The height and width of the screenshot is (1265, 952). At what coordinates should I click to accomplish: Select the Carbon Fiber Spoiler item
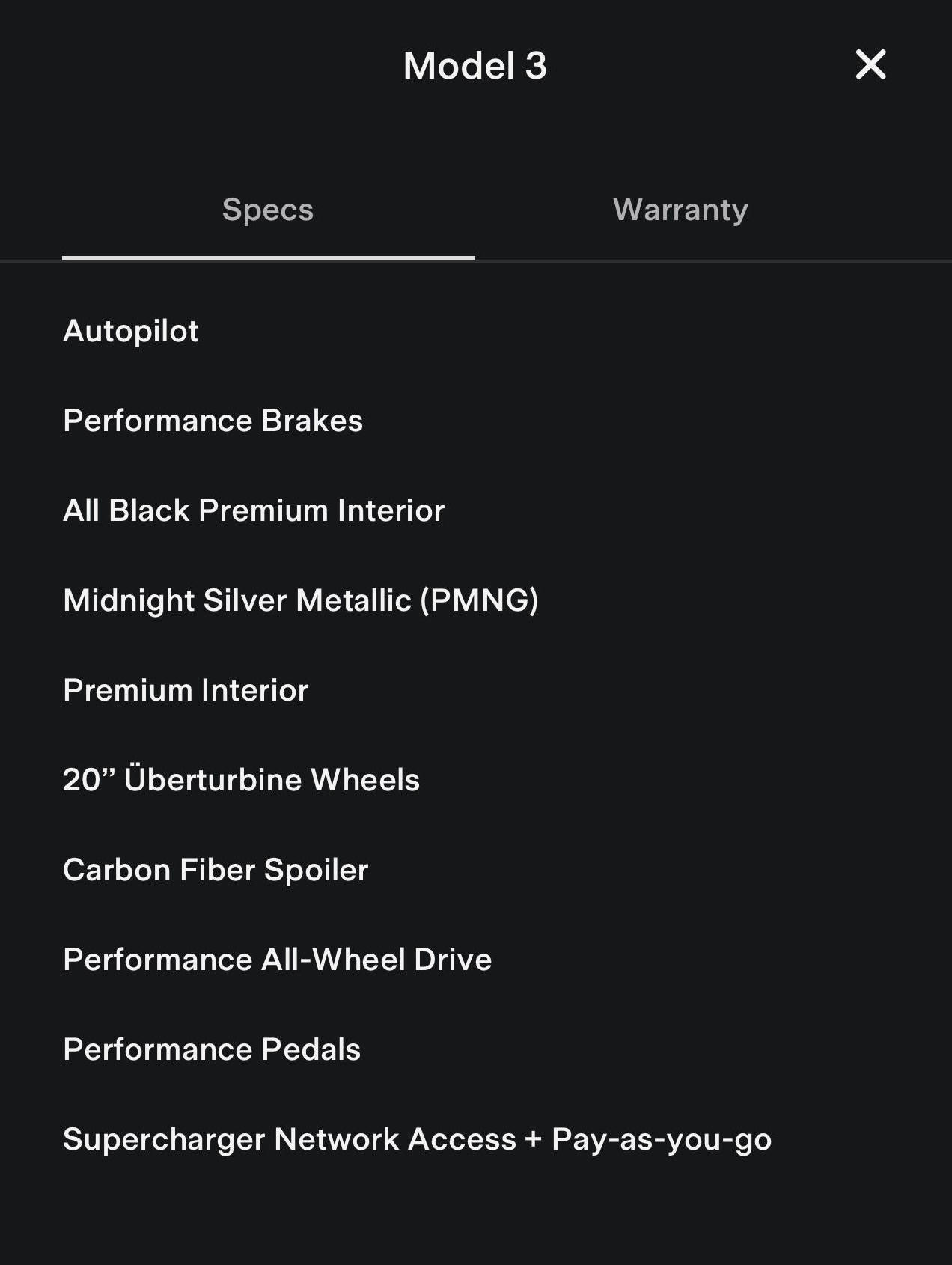tap(216, 870)
